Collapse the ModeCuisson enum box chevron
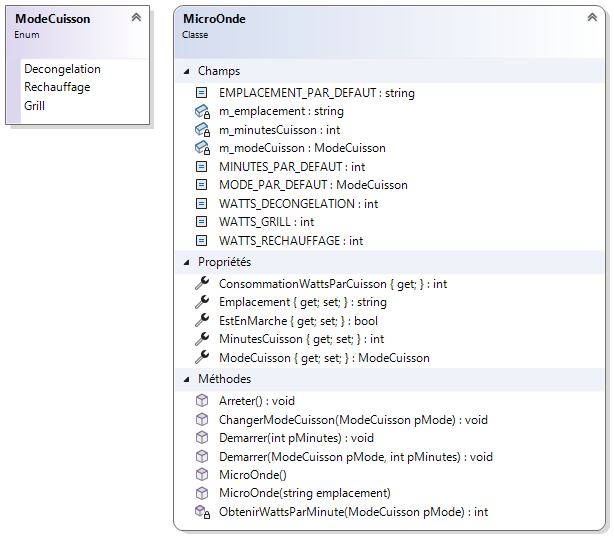This screenshot has height=537, width=614. (136, 18)
